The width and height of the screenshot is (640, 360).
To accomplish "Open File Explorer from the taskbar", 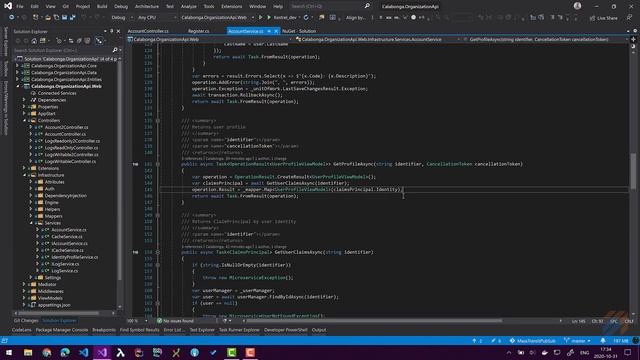I will (28, 352).
